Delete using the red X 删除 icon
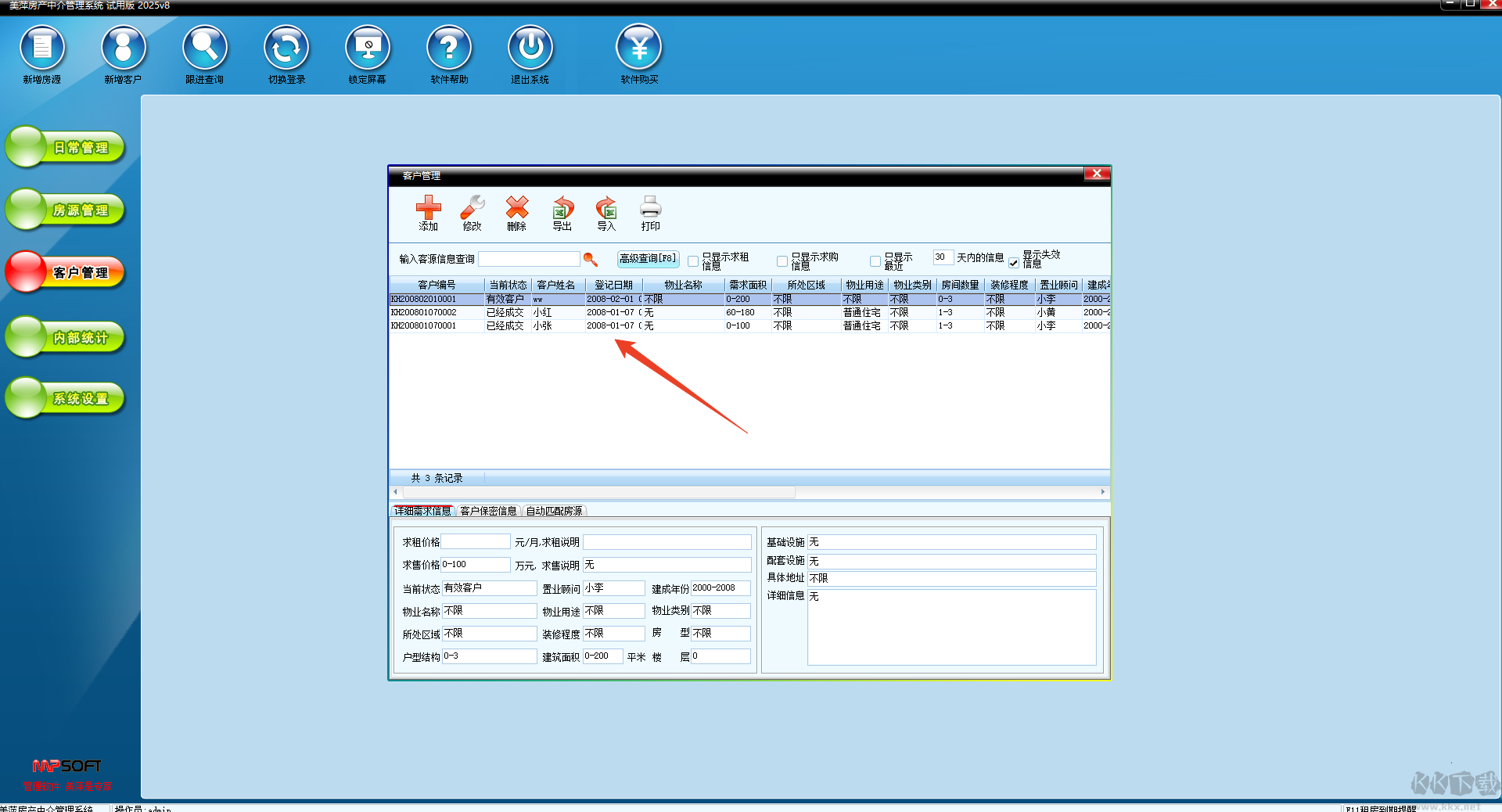 (x=516, y=209)
